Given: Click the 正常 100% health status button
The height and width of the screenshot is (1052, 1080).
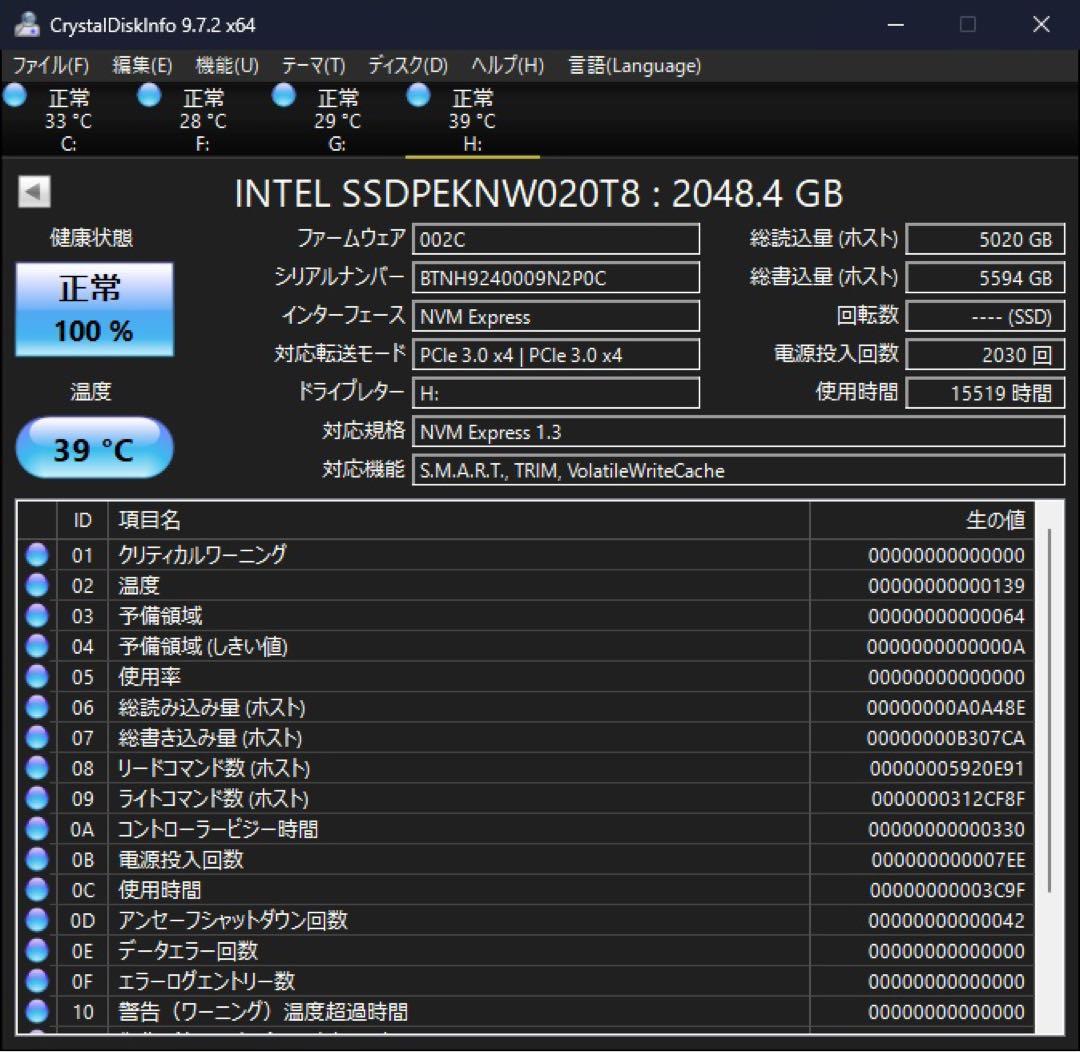Looking at the screenshot, I should tap(94, 309).
